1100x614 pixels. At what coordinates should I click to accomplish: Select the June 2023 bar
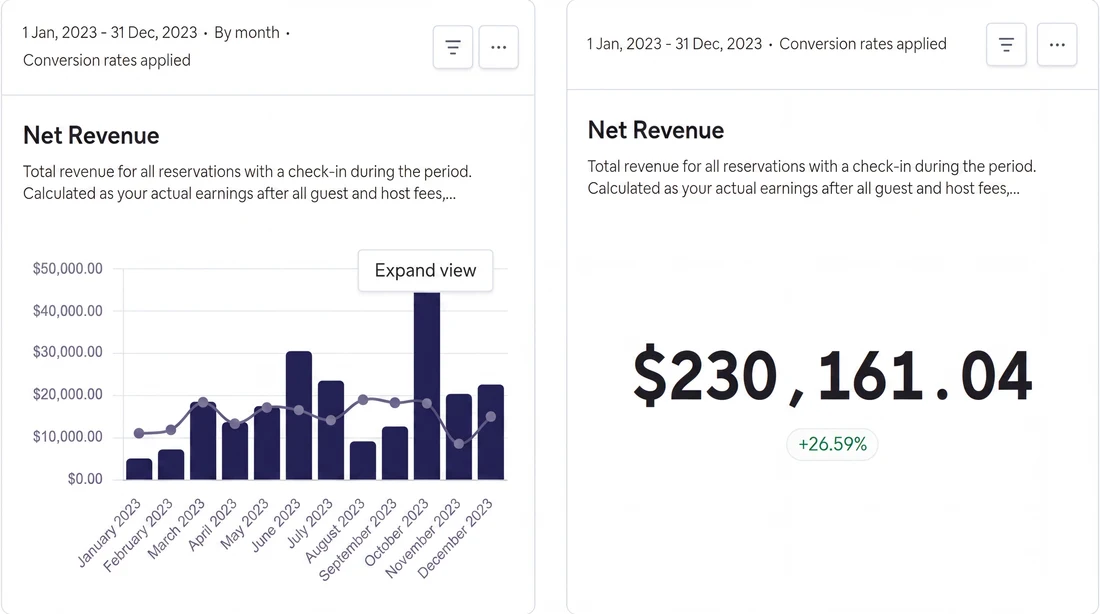tap(299, 415)
